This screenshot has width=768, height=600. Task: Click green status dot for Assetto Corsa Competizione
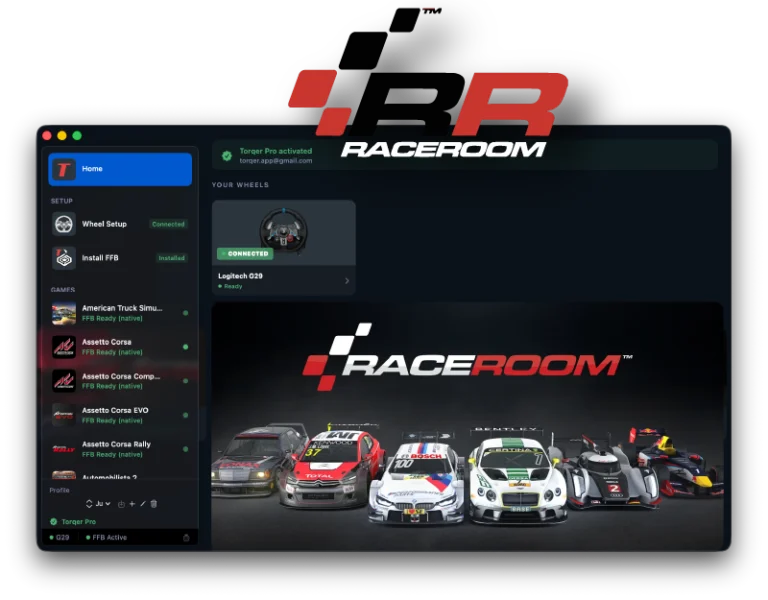[x=186, y=381]
